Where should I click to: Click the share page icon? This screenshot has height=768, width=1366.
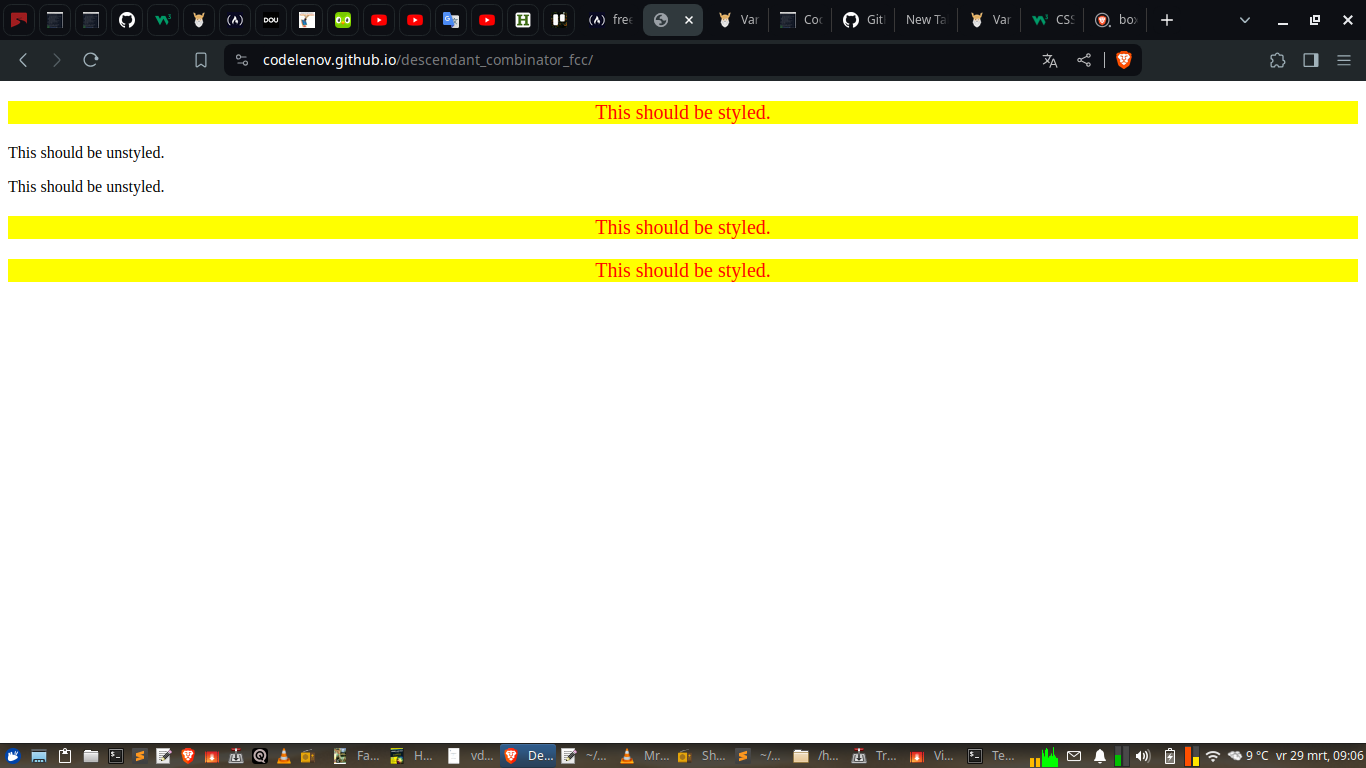1083,60
